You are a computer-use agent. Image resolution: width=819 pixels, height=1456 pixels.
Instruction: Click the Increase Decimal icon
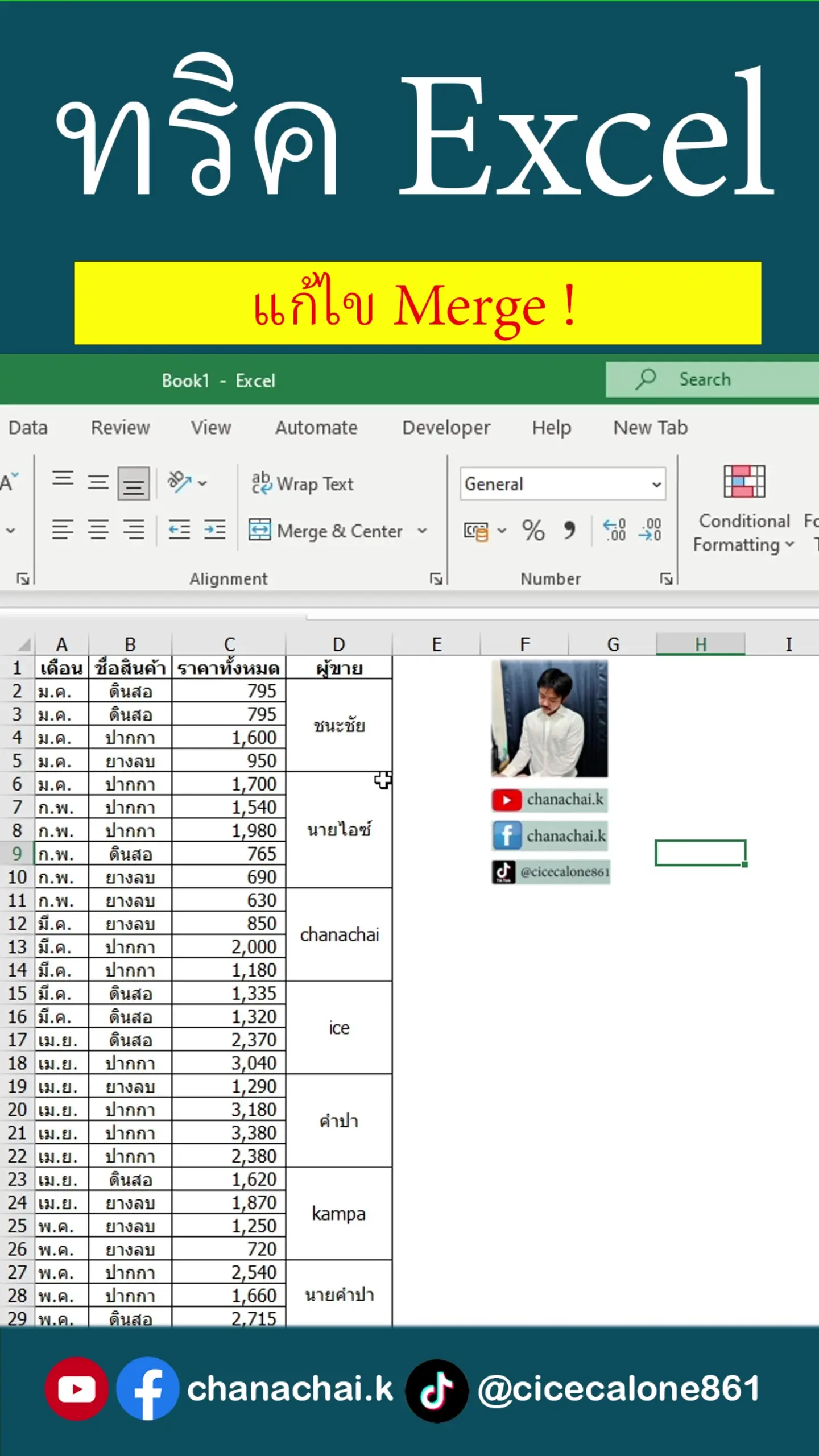click(615, 531)
